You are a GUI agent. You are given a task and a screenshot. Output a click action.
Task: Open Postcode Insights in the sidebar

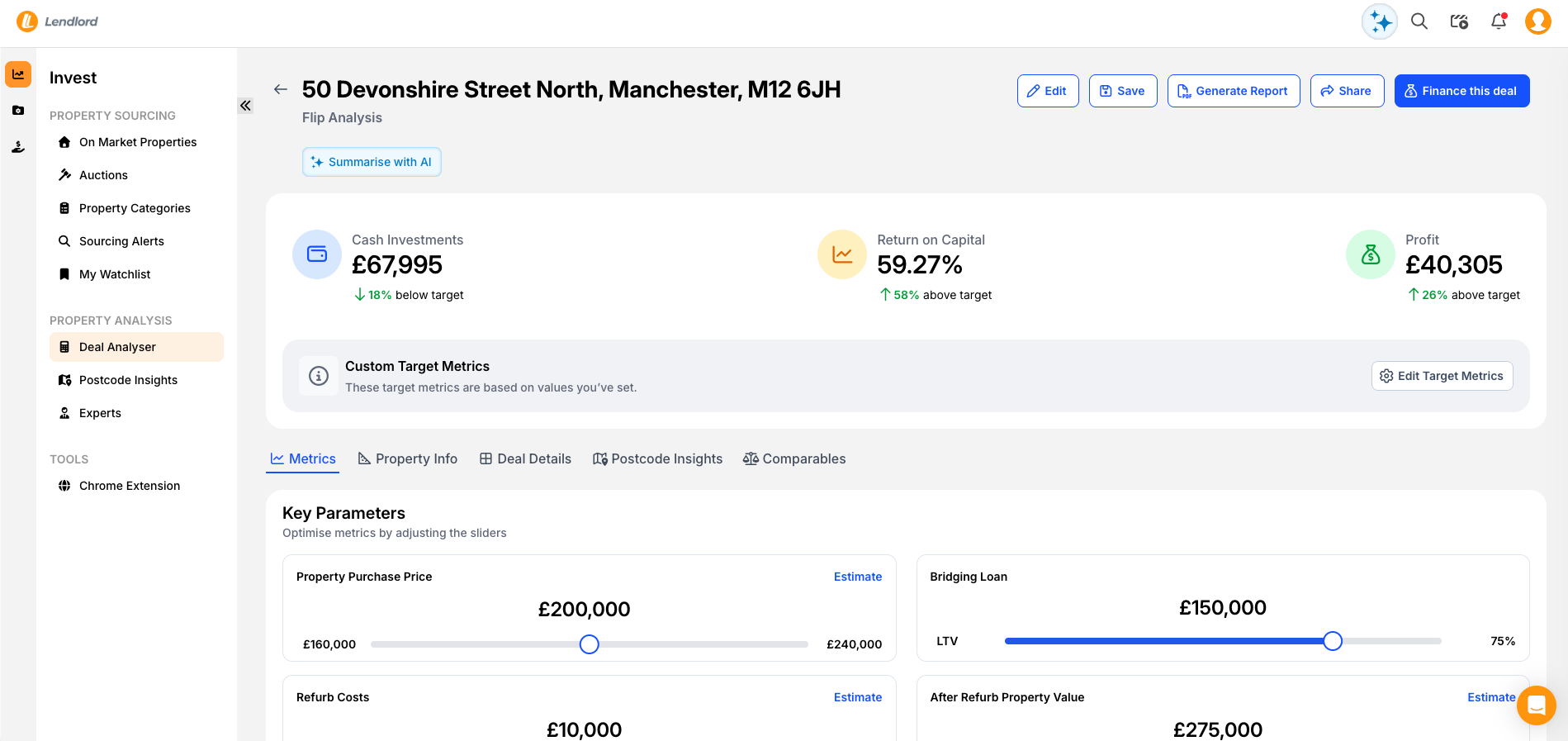point(128,380)
